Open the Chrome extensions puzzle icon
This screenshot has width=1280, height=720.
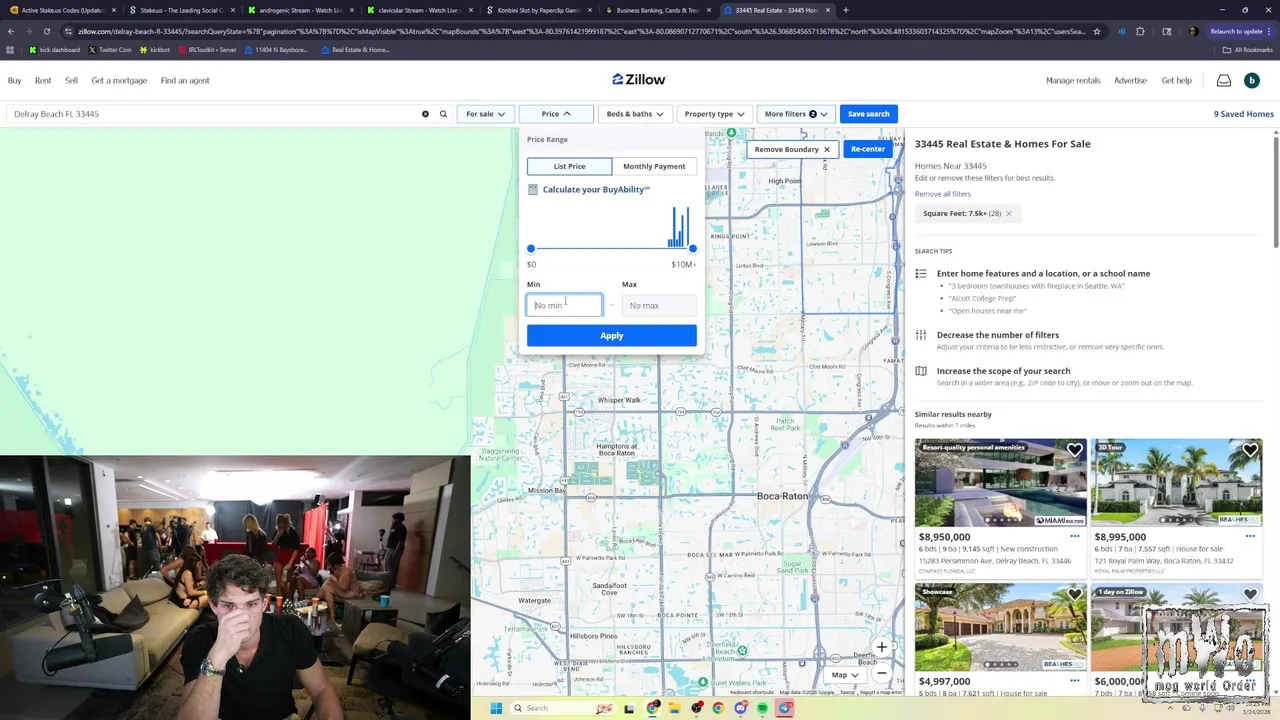click(x=1140, y=31)
